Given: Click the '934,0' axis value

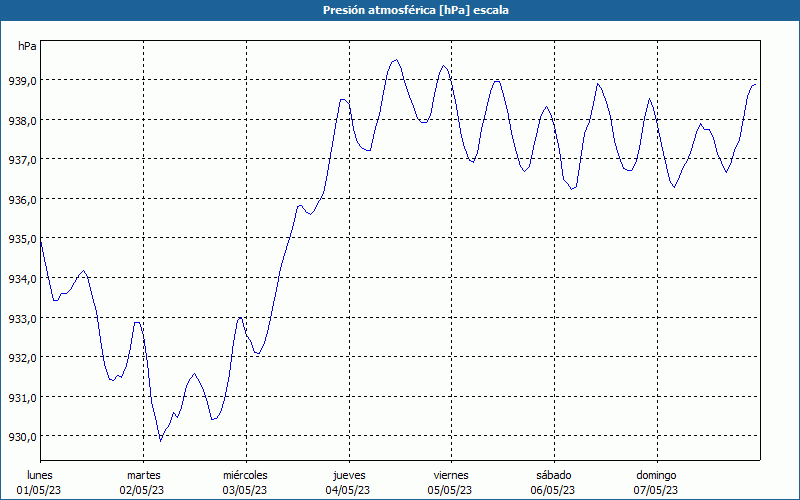Looking at the screenshot, I should (x=22, y=279).
